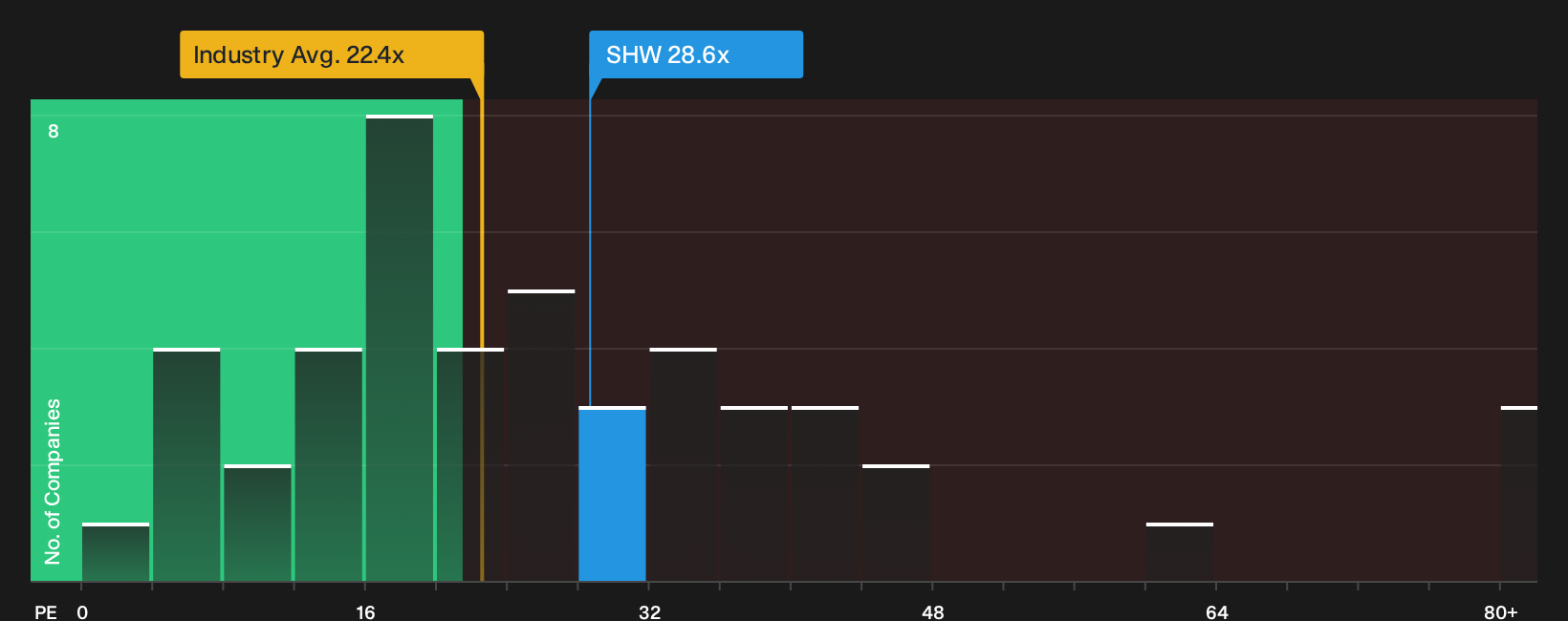Click the x-axis label 32
This screenshot has height=621, width=1568.
click(649, 611)
